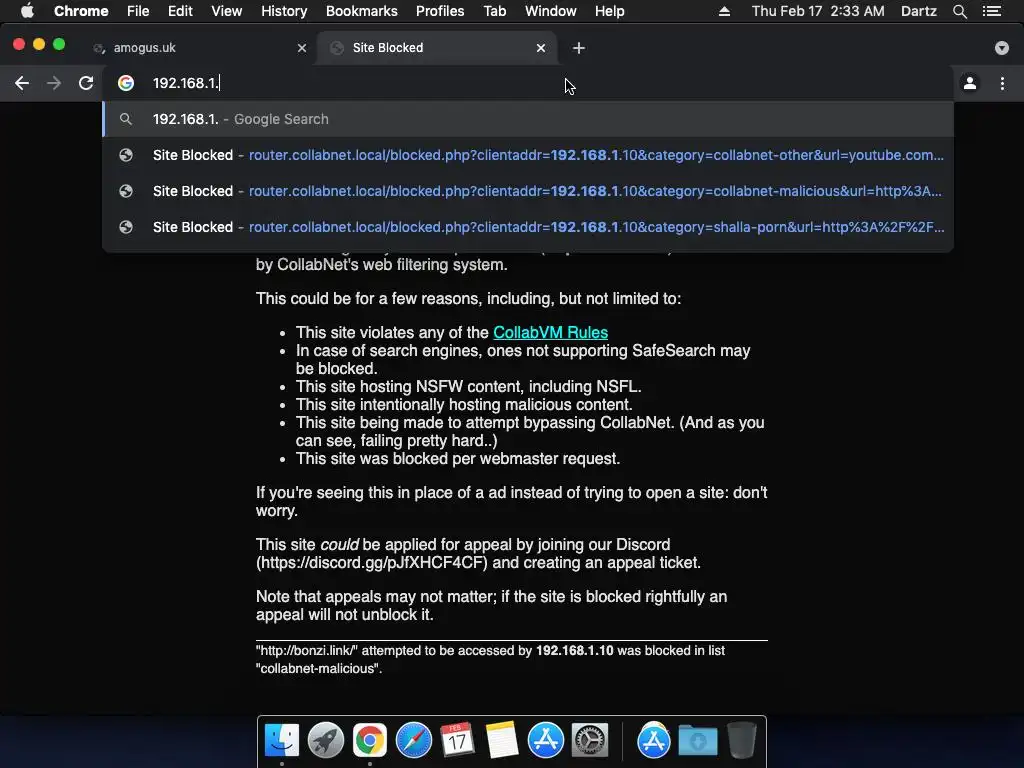The width and height of the screenshot is (1024, 768).
Task: Select the collabnet-other youtube.com suggestion
Action: click(x=528, y=155)
